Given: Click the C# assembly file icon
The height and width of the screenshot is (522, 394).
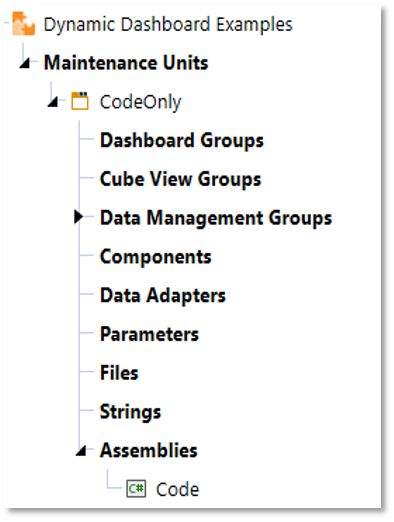Looking at the screenshot, I should 136,489.
